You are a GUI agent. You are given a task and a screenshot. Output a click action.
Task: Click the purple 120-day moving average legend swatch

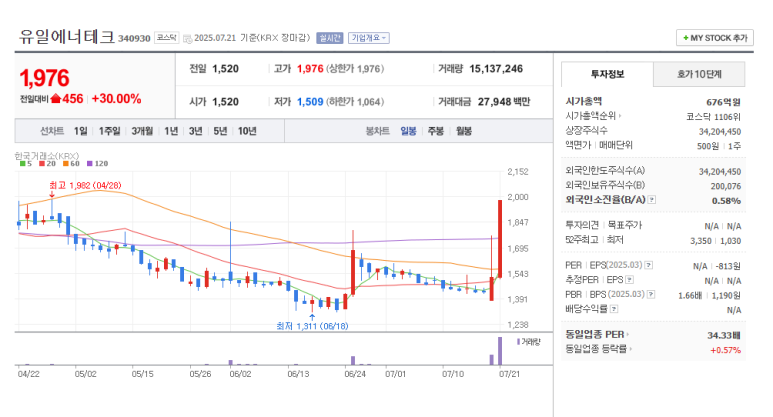coord(89,164)
